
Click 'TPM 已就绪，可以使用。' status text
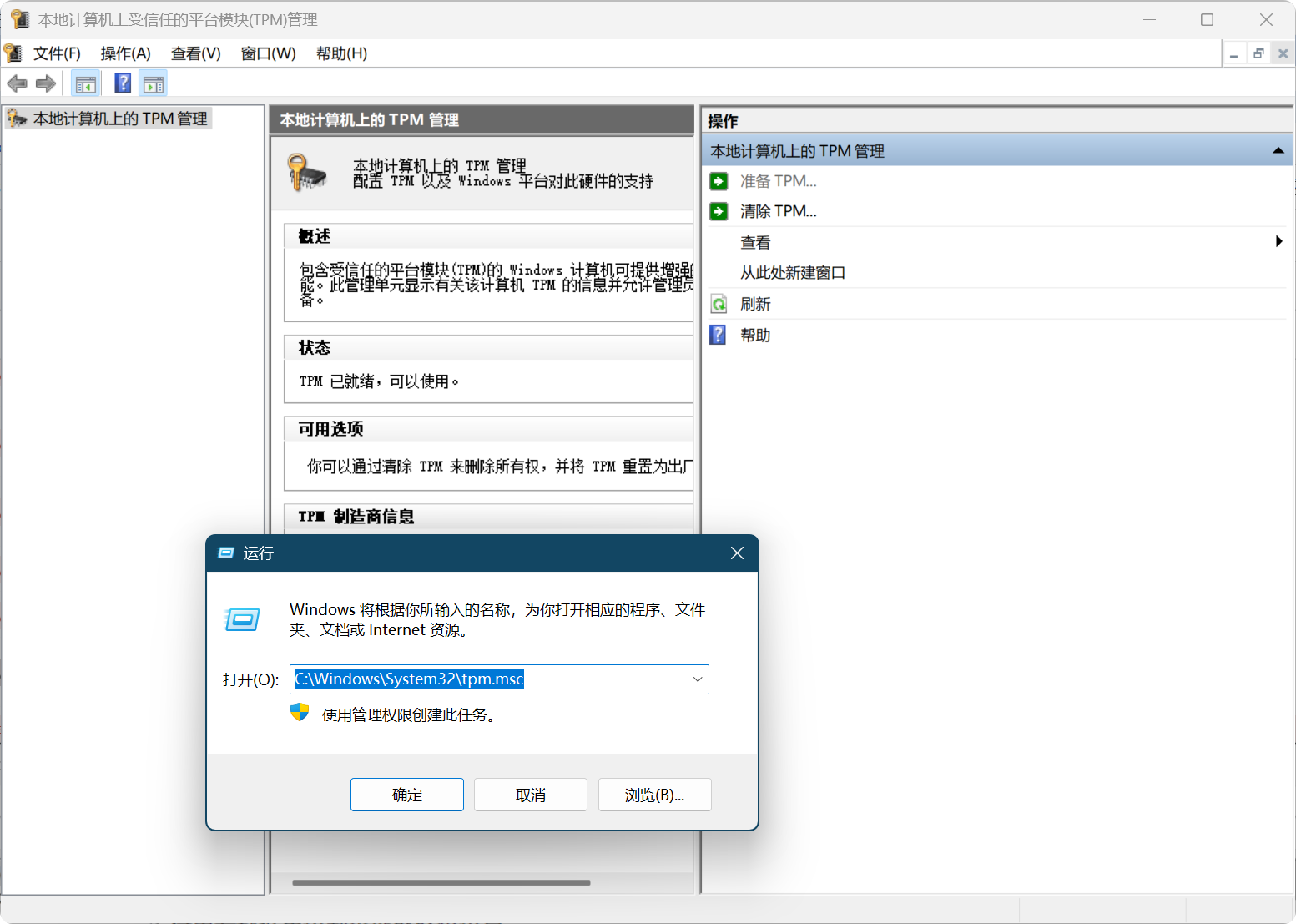[x=380, y=381]
